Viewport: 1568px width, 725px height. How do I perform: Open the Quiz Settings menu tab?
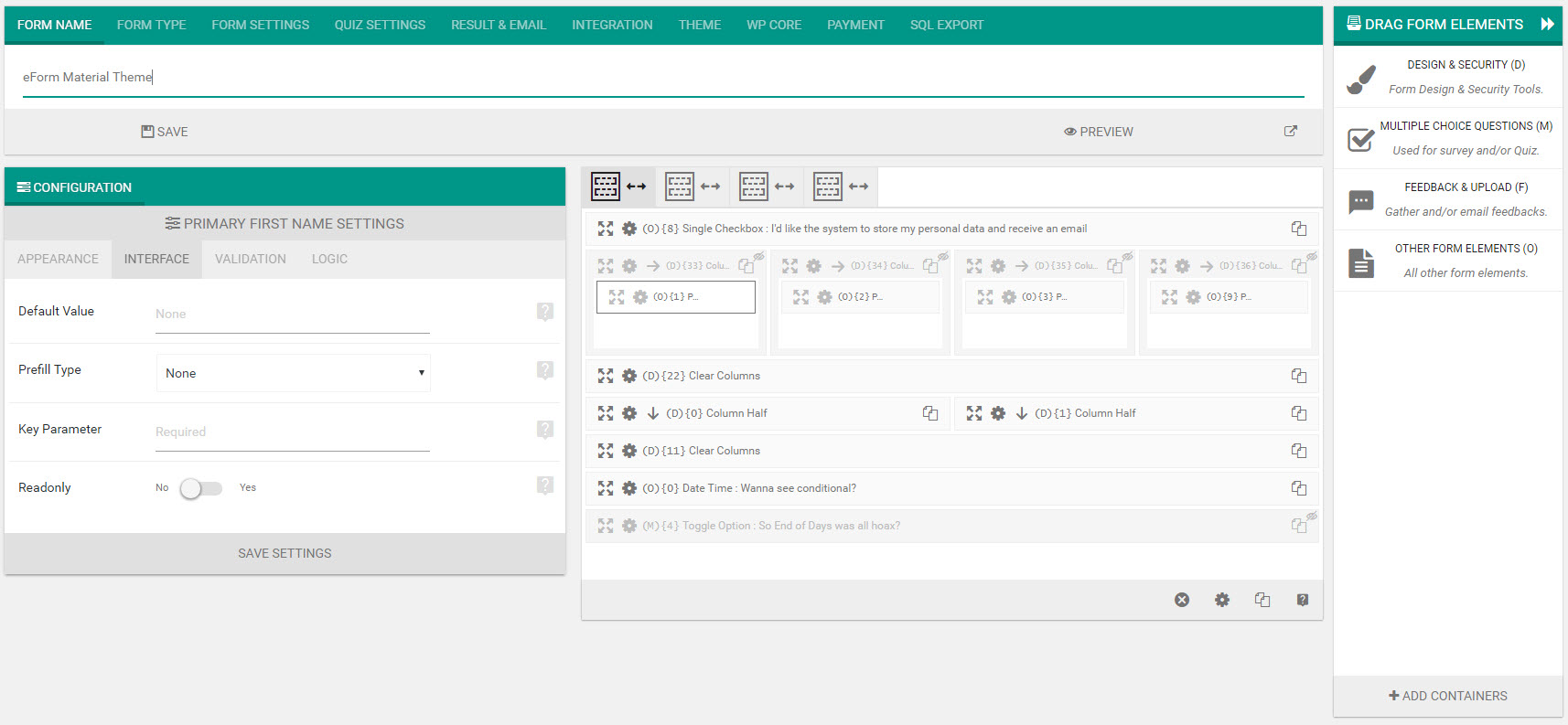click(380, 26)
